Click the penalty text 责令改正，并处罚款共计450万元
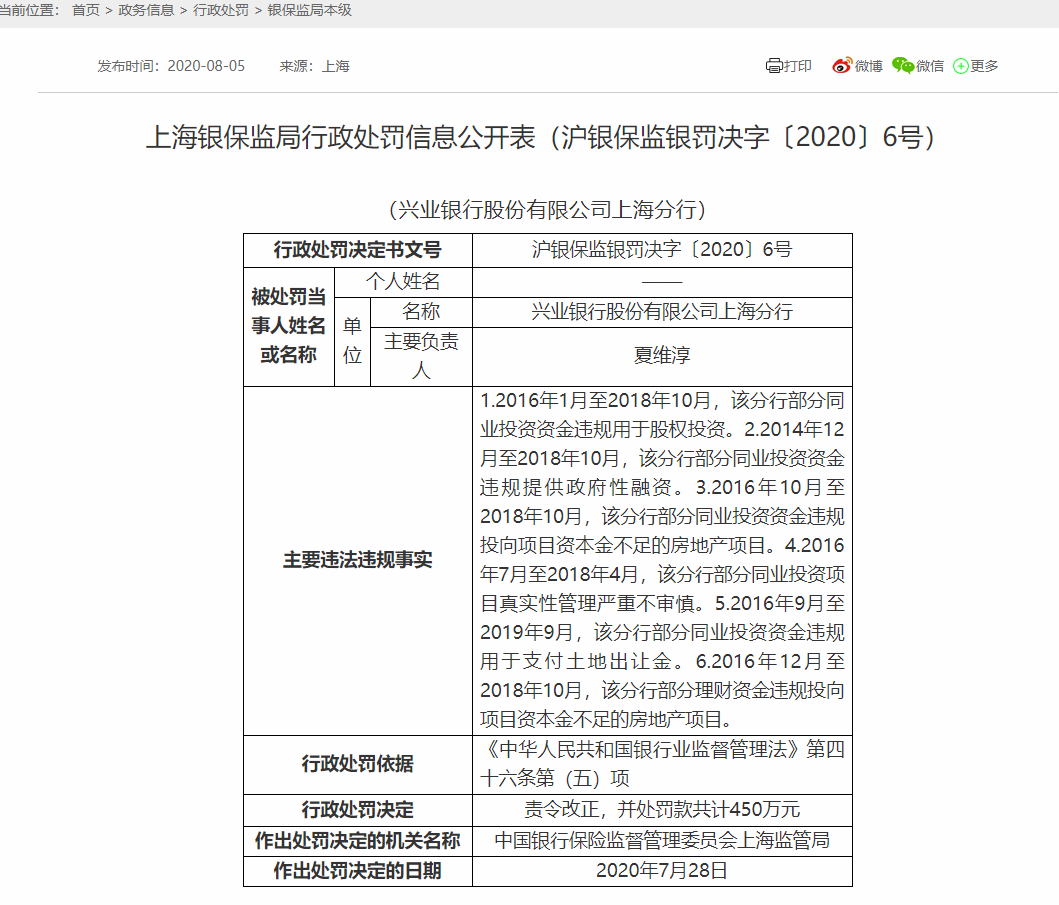Viewport: 1059px width, 905px height. pos(662,809)
